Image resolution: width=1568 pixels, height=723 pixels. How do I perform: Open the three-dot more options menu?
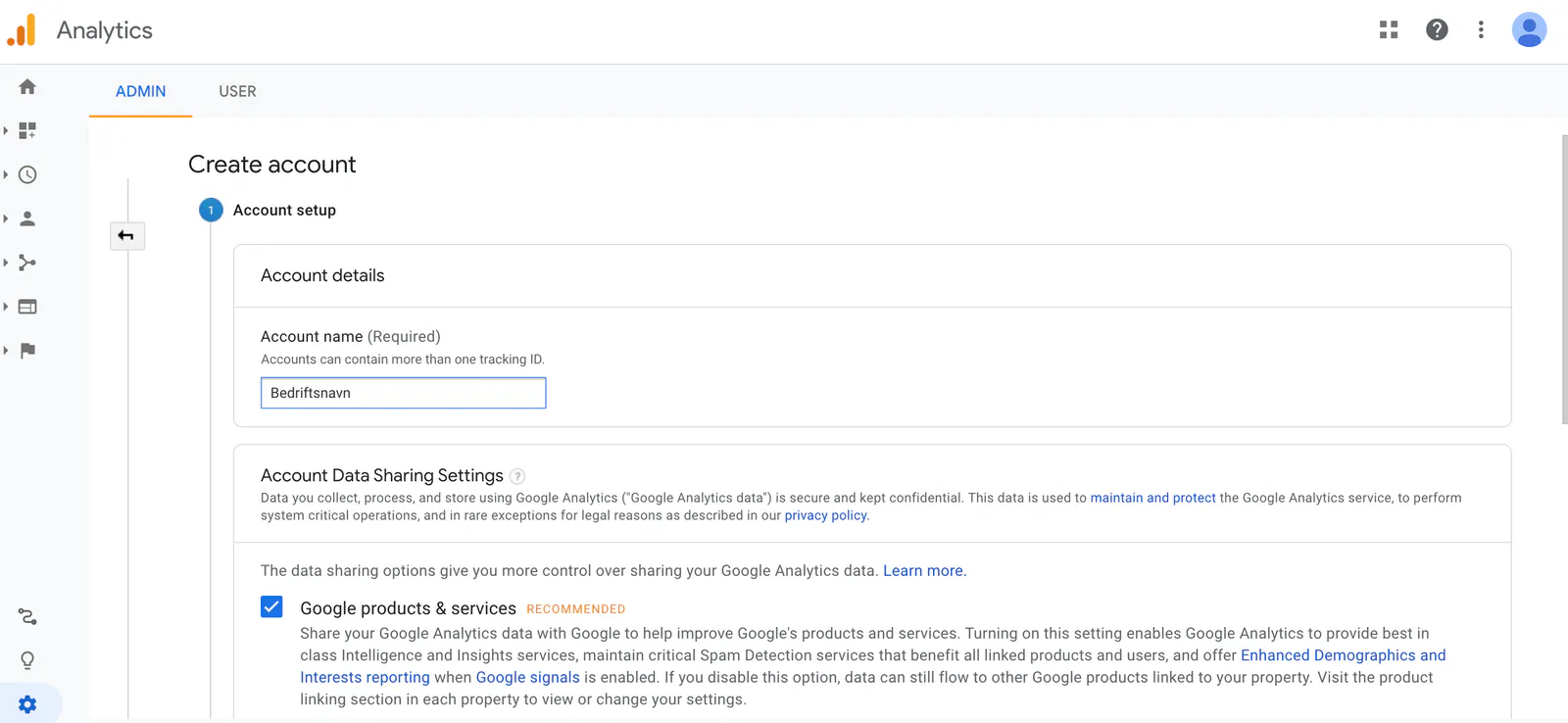coord(1481,30)
